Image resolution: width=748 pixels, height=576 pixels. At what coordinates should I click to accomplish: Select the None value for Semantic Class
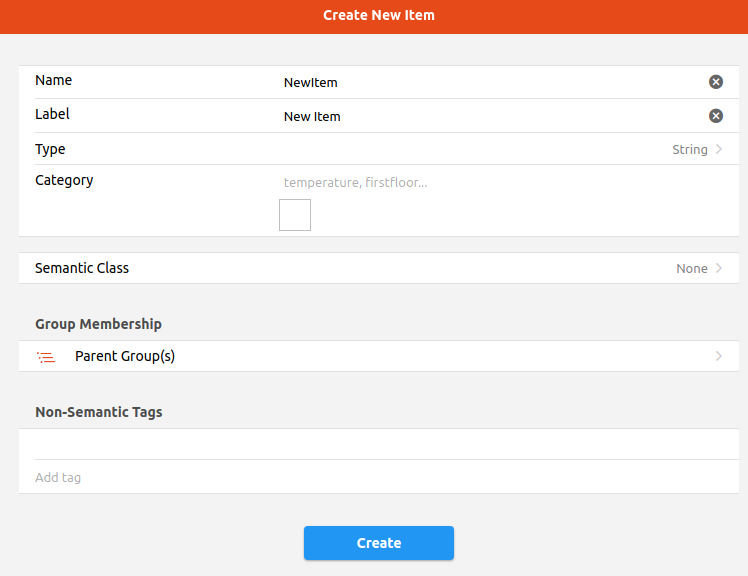(x=691, y=268)
